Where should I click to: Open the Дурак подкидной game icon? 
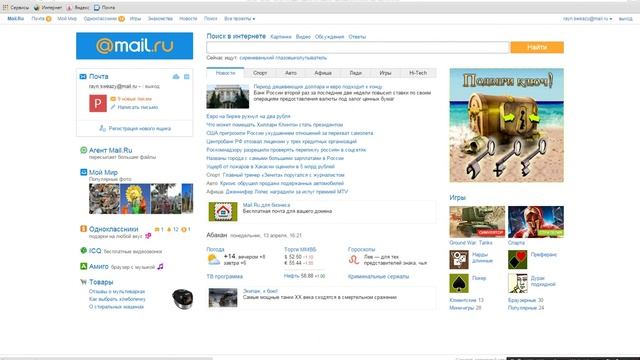pos(518,283)
